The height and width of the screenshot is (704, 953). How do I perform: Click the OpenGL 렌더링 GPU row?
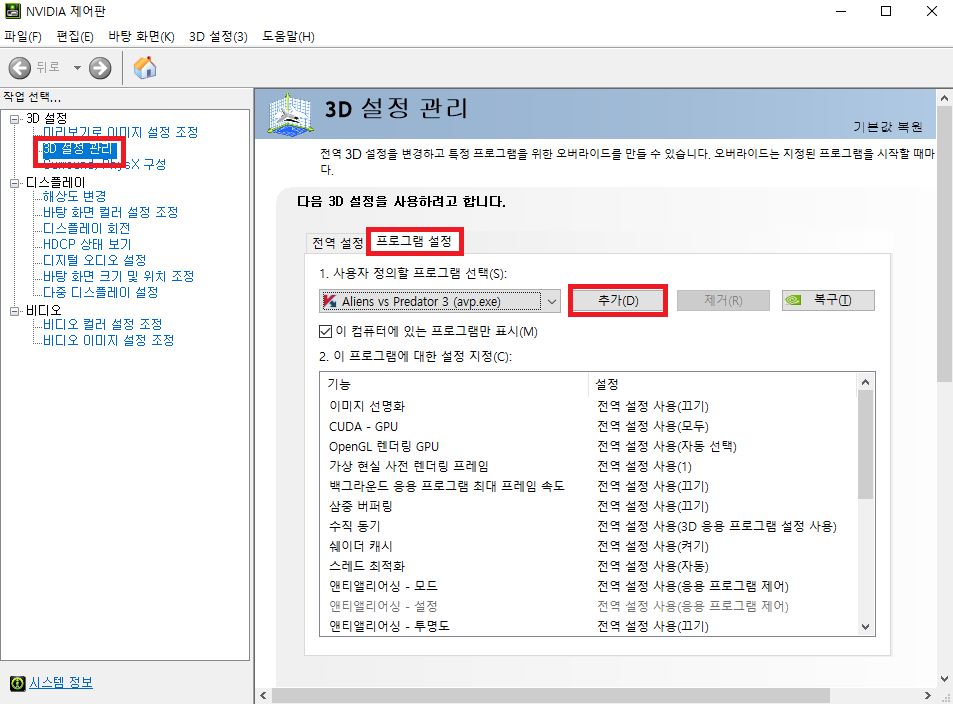click(x=589, y=446)
